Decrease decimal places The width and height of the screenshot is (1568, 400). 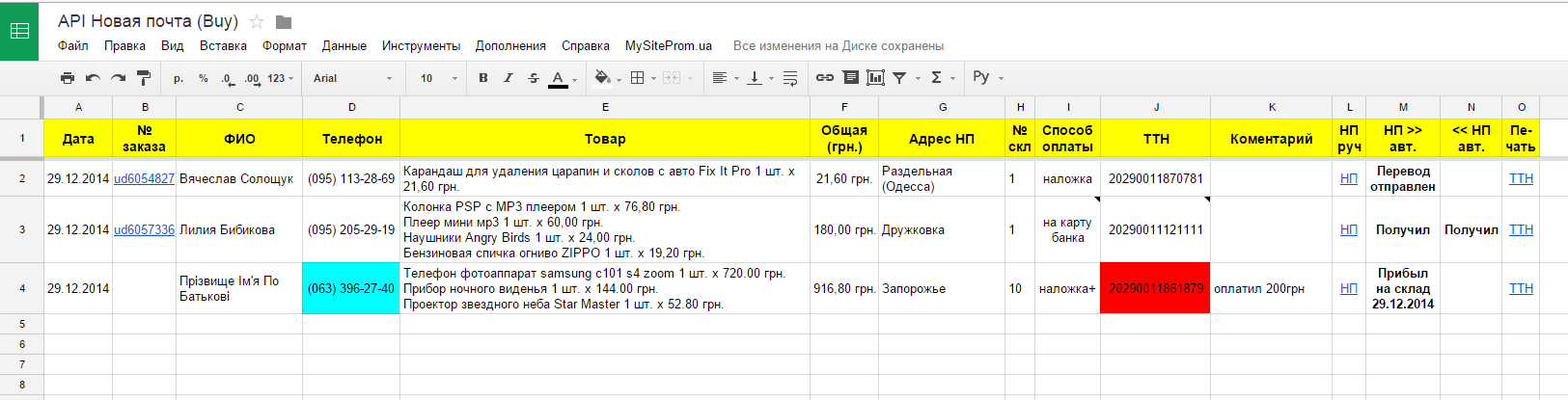point(227,78)
